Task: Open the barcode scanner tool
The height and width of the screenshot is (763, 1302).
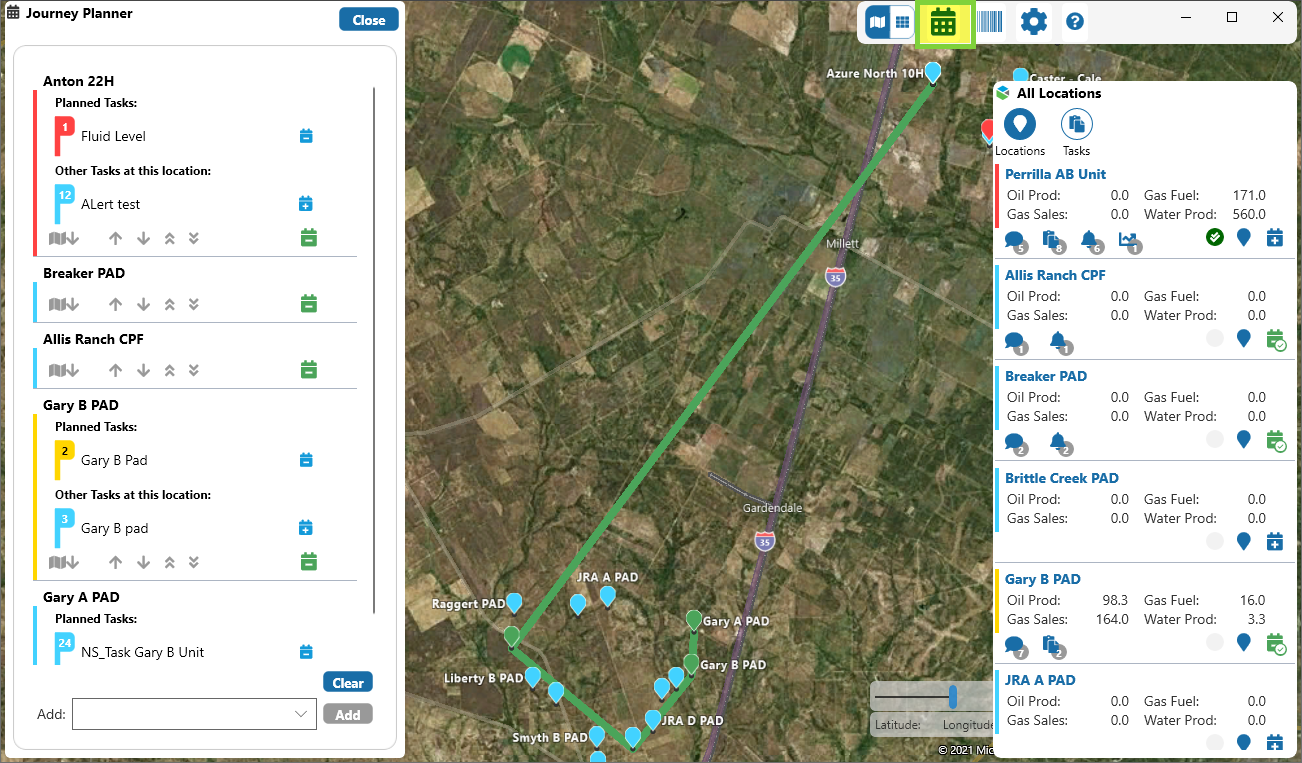Action: click(x=990, y=21)
